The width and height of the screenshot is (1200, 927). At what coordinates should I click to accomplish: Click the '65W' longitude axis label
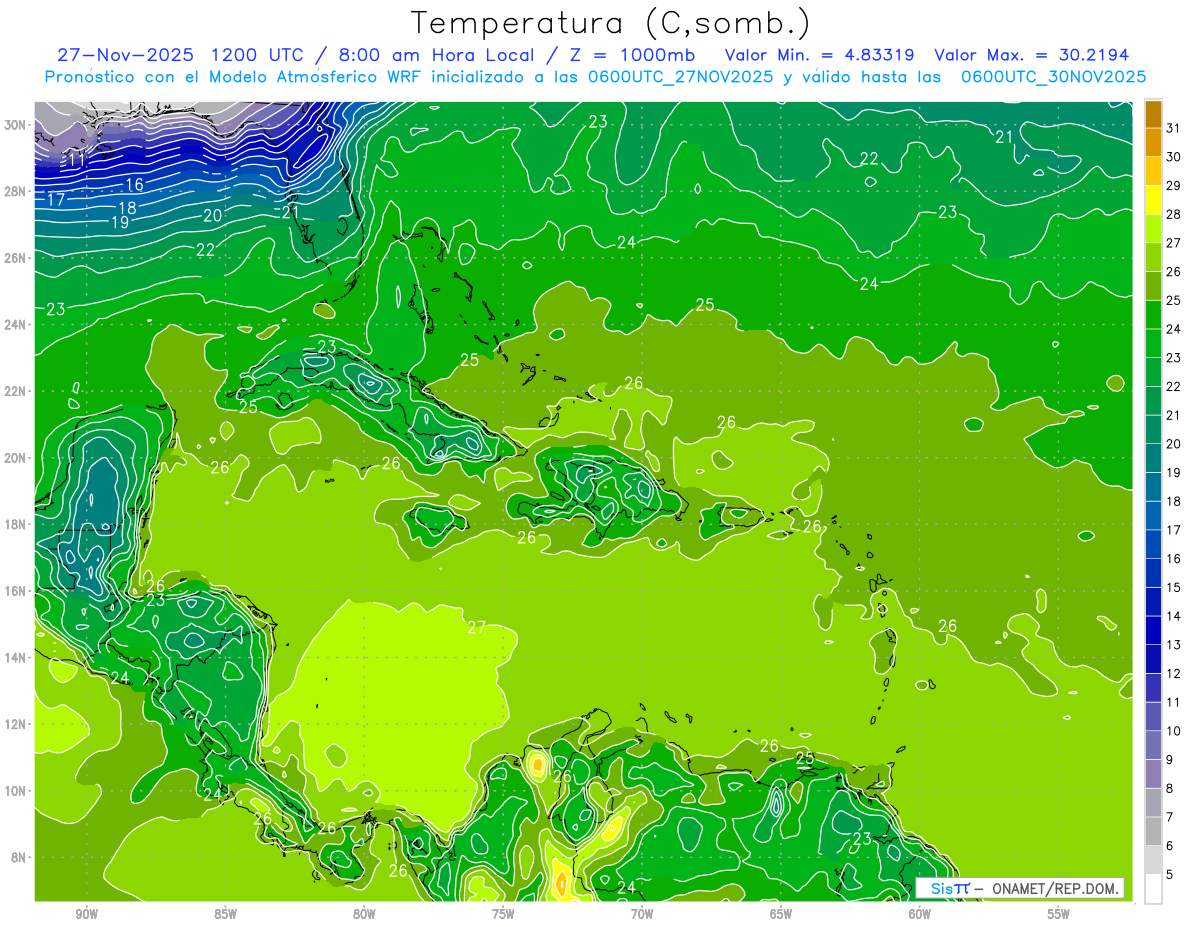click(781, 914)
